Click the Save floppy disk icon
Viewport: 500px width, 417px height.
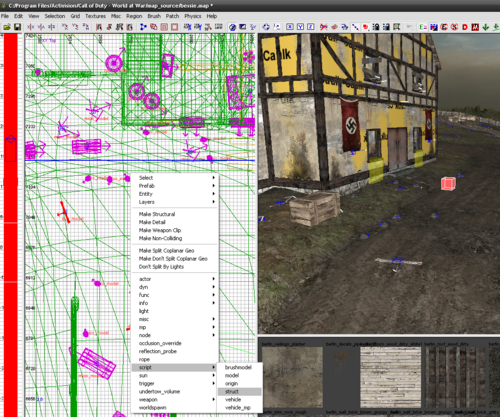[x=17, y=27]
